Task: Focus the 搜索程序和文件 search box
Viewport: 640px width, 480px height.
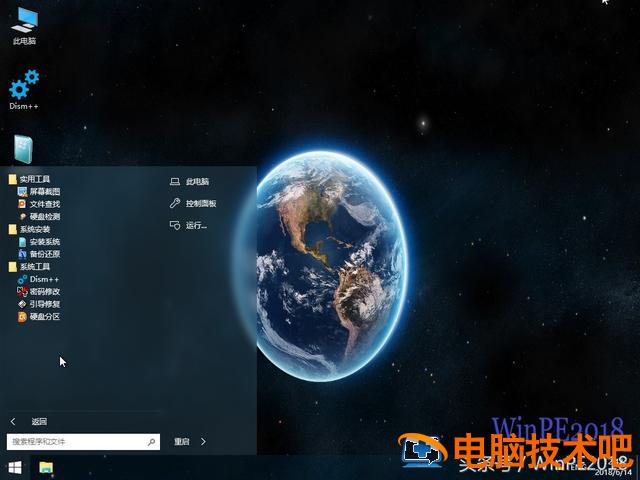Action: click(83, 442)
